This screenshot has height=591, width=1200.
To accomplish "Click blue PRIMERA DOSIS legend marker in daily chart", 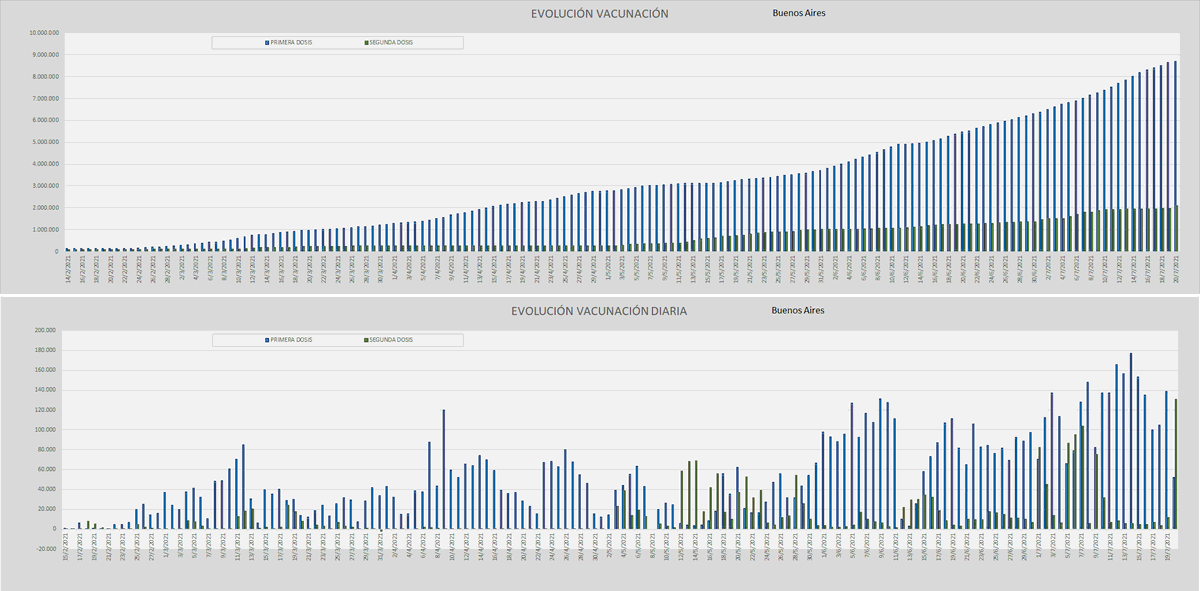I will tap(267, 340).
